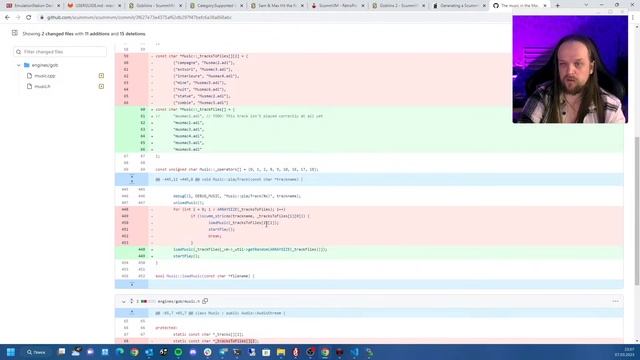Image resolution: width=640 pixels, height=360 pixels.
Task: Switch to the ScummVM RetroPie tab
Action: [339, 6]
